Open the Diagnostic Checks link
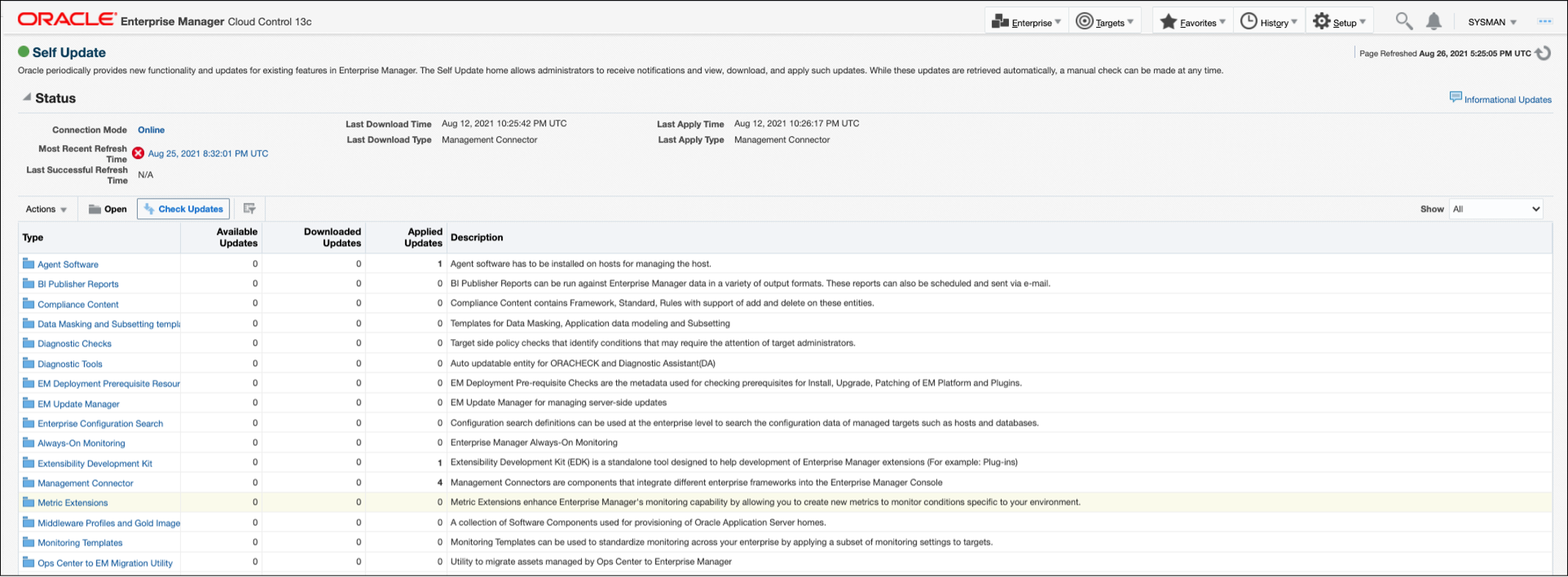1568x577 pixels. pyautogui.click(x=75, y=343)
